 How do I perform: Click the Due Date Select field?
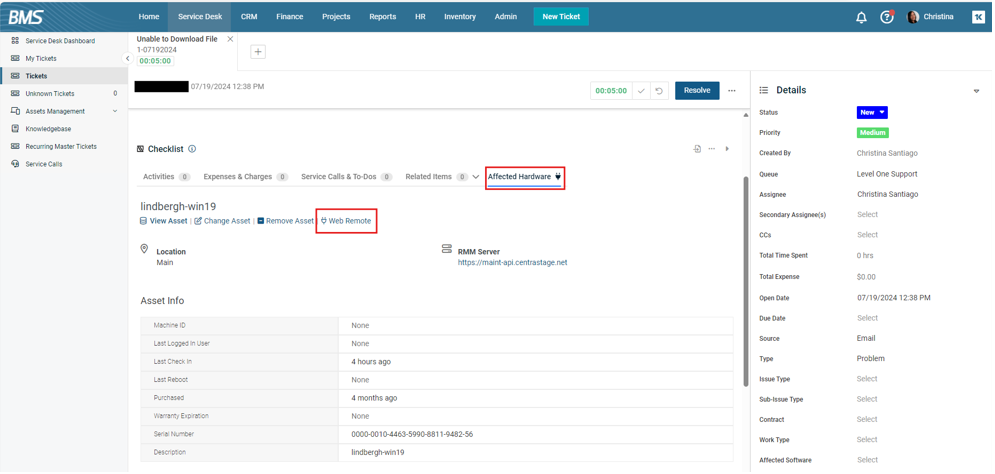(x=867, y=318)
